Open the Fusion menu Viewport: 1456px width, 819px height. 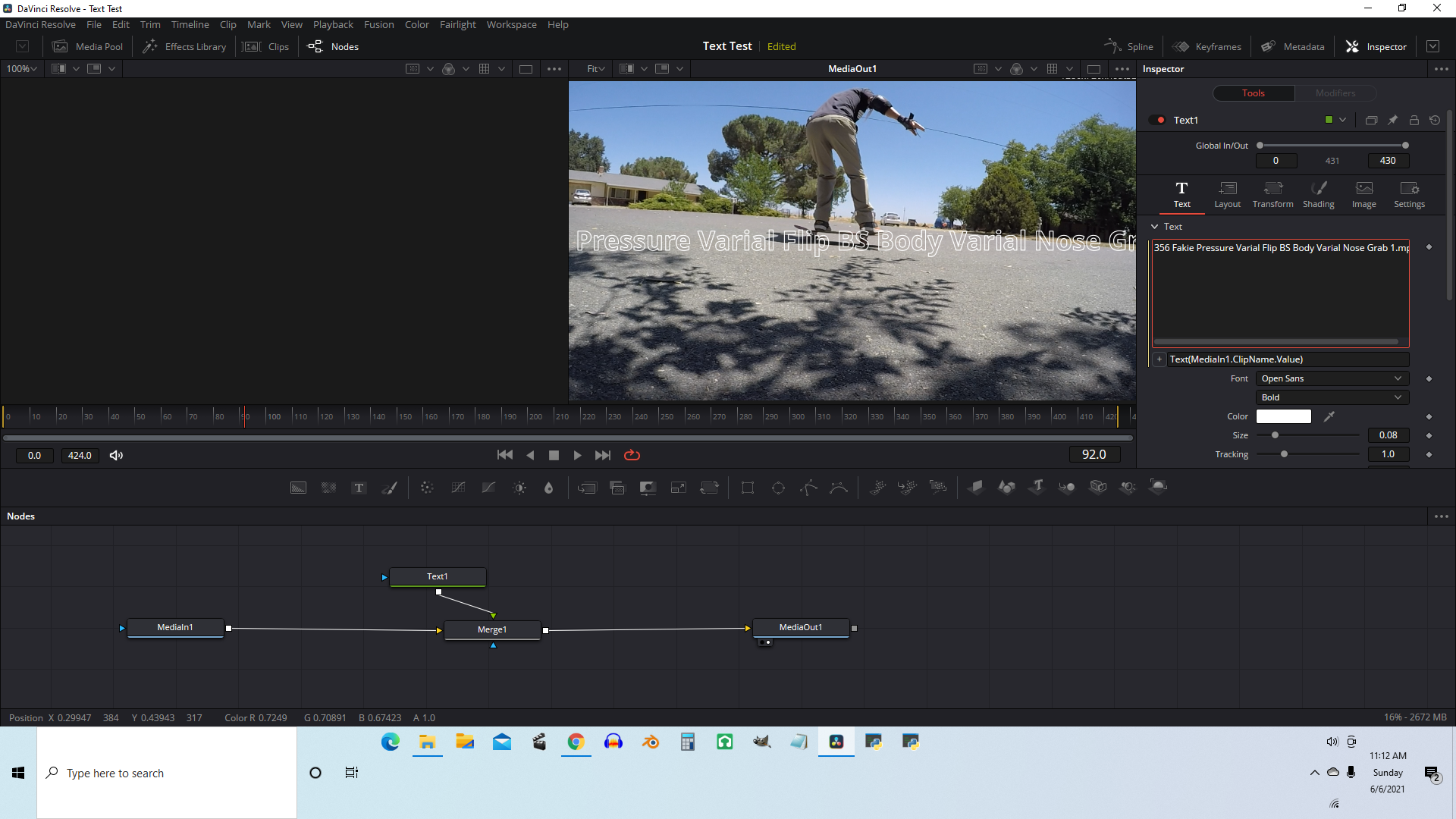point(378,24)
